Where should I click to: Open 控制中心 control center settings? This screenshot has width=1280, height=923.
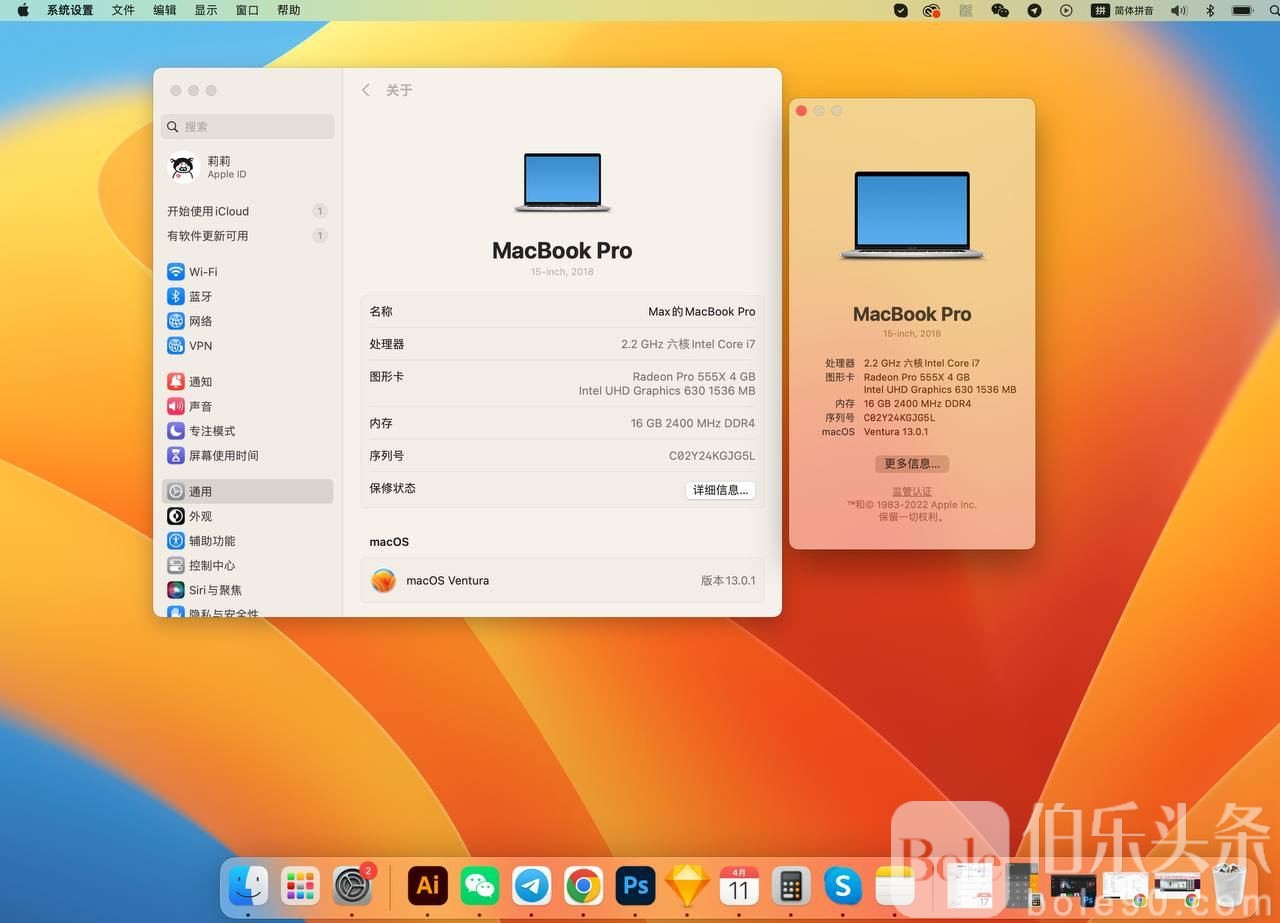click(211, 566)
